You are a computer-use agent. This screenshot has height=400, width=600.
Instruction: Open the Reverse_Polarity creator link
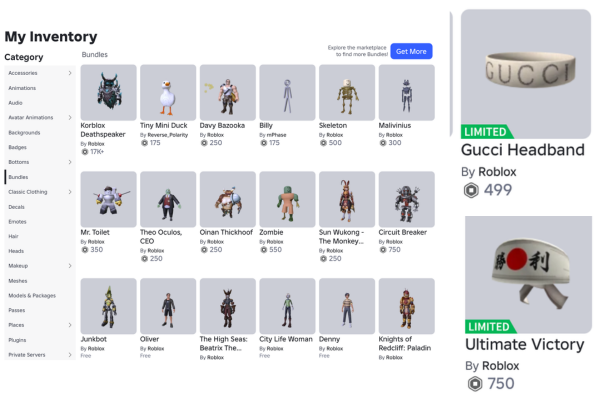click(x=168, y=135)
